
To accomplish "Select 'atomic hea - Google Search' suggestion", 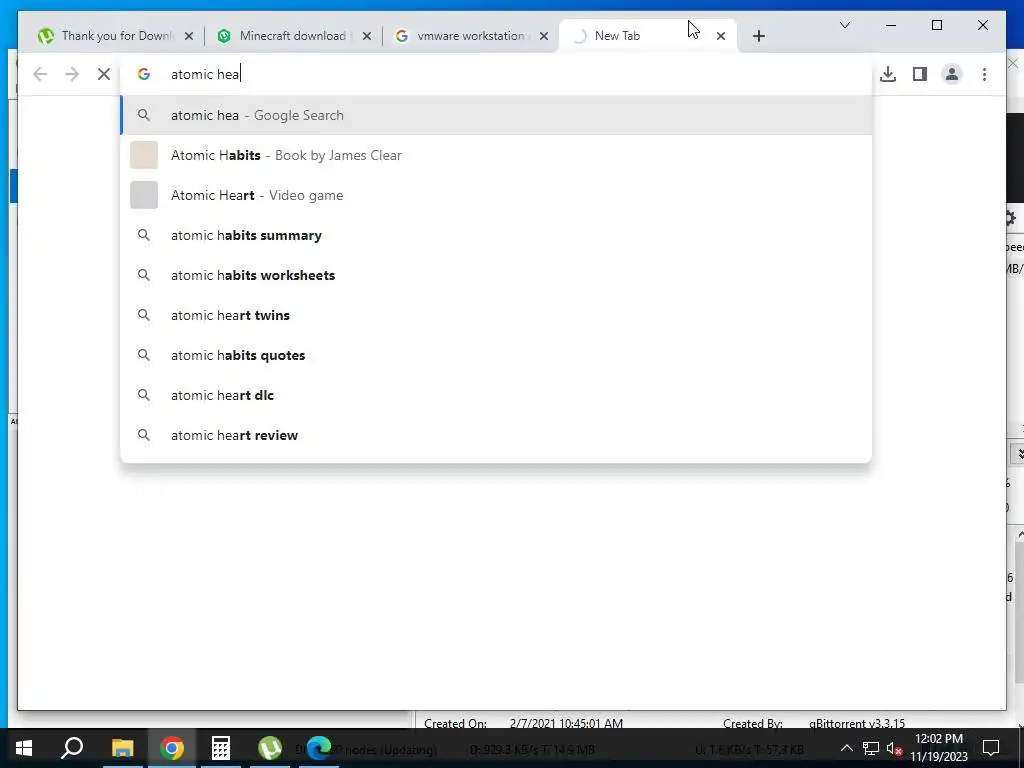I will 496,115.
